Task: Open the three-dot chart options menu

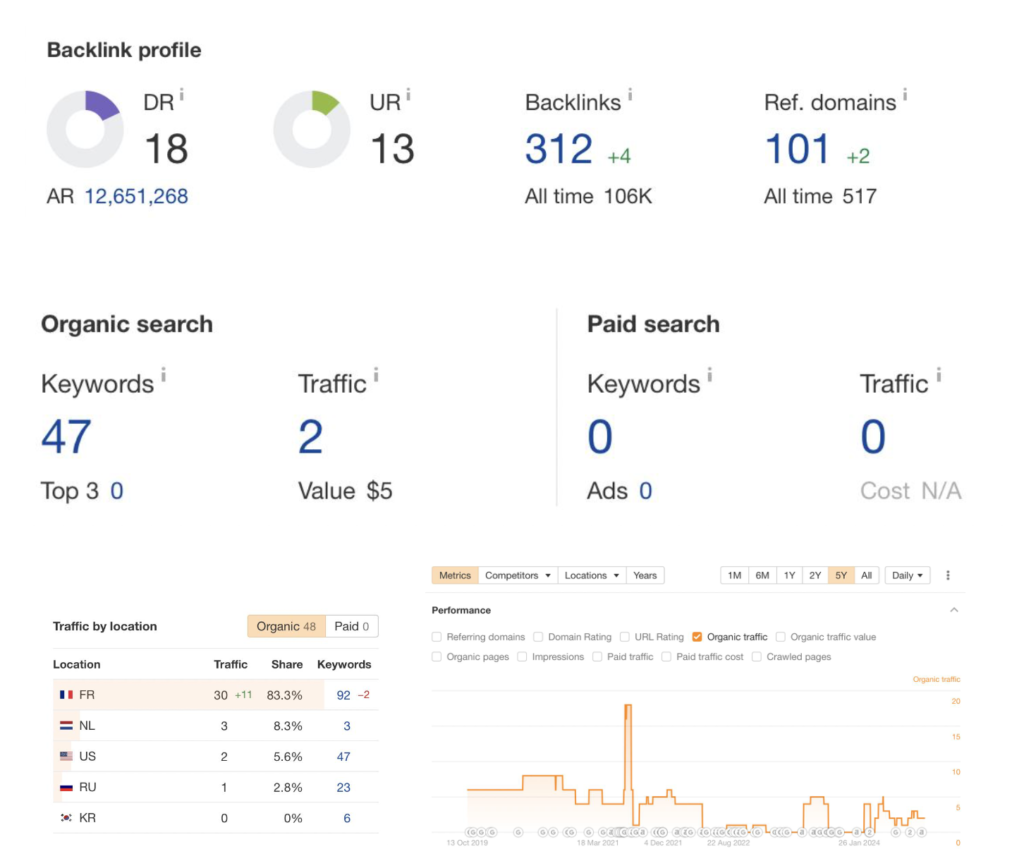Action: (948, 575)
